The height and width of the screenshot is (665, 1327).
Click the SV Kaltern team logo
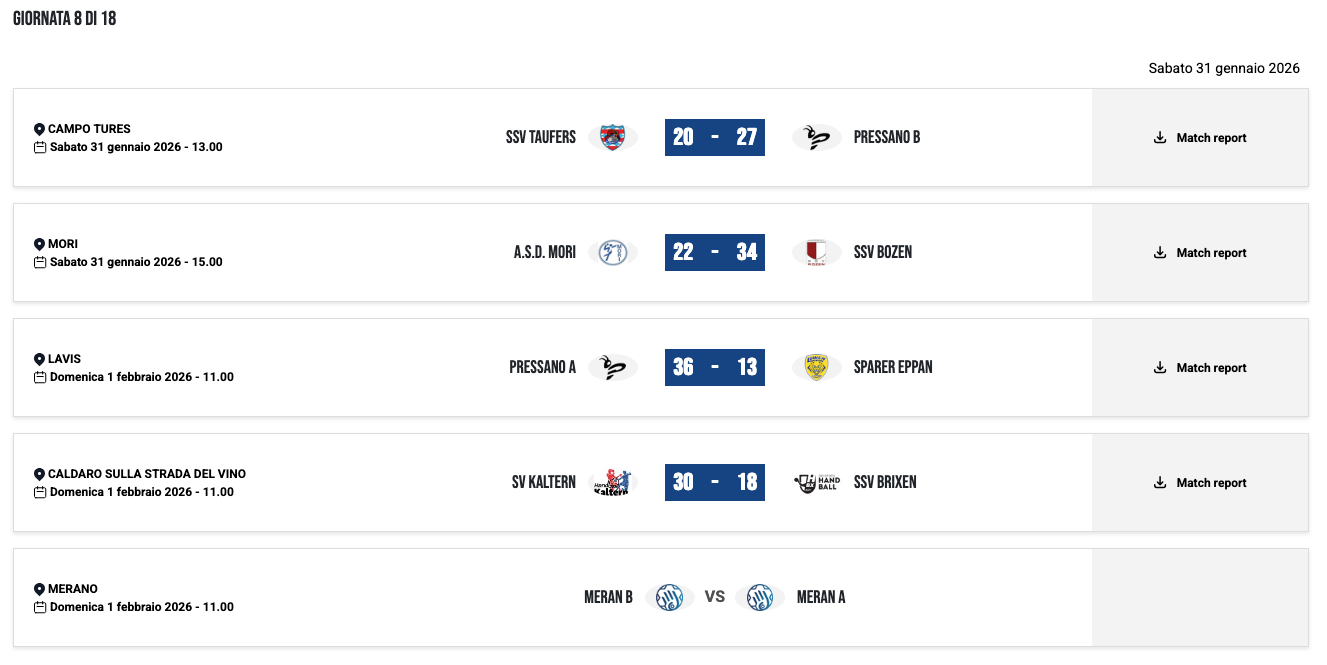click(612, 483)
